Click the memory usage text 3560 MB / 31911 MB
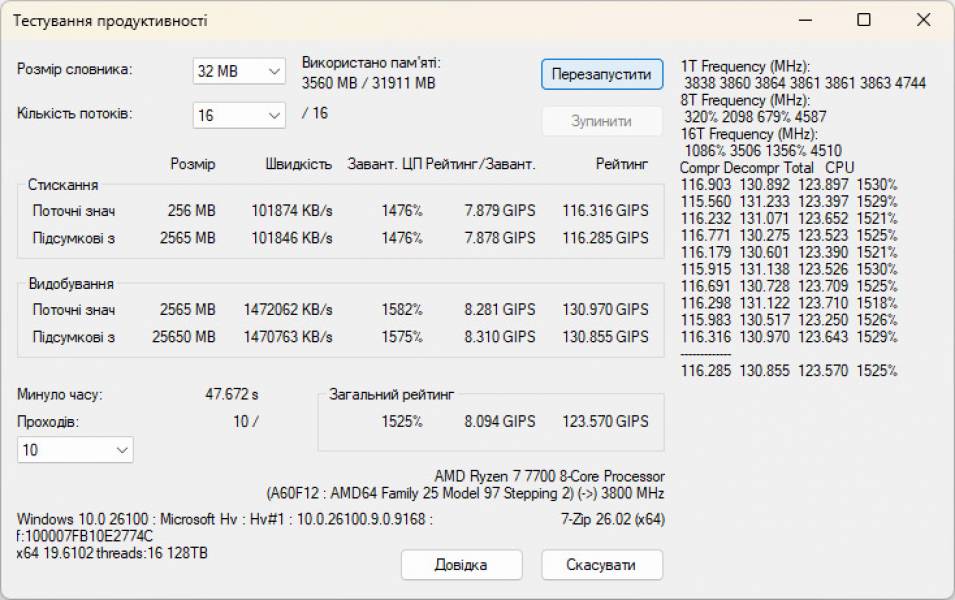Viewport: 955px width, 600px height. point(368,83)
